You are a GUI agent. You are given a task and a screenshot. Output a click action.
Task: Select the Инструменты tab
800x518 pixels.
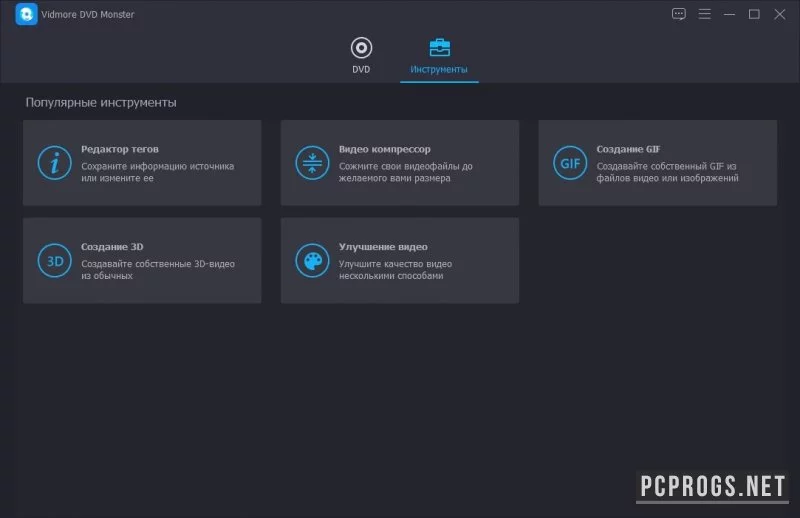[439, 57]
